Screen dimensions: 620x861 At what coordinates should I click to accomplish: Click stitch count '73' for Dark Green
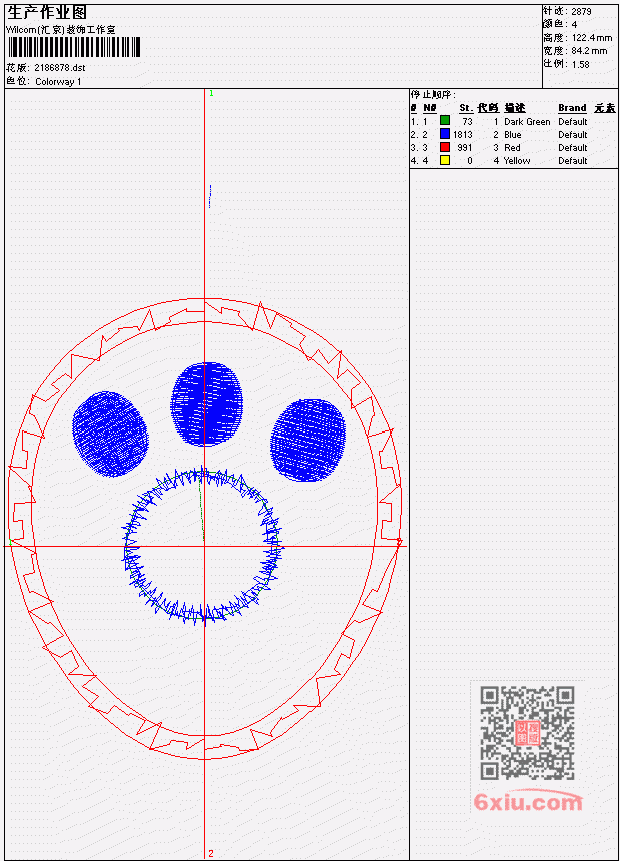(x=467, y=121)
